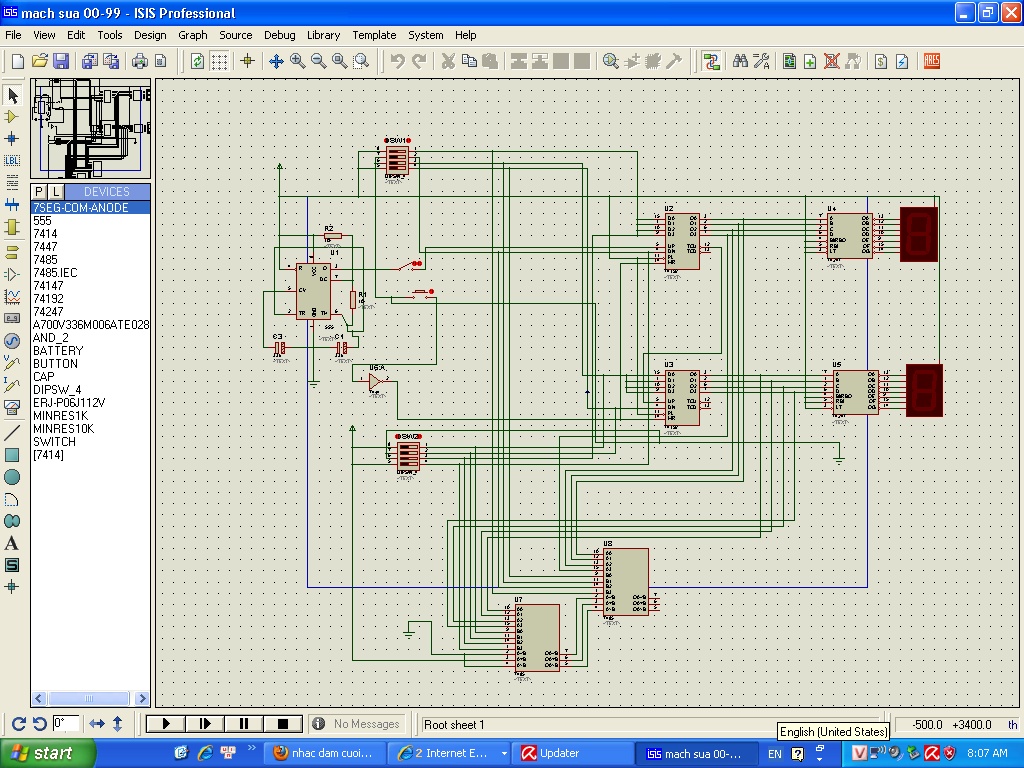1024x768 pixels.
Task: Toggle the grid display
Action: tap(219, 61)
